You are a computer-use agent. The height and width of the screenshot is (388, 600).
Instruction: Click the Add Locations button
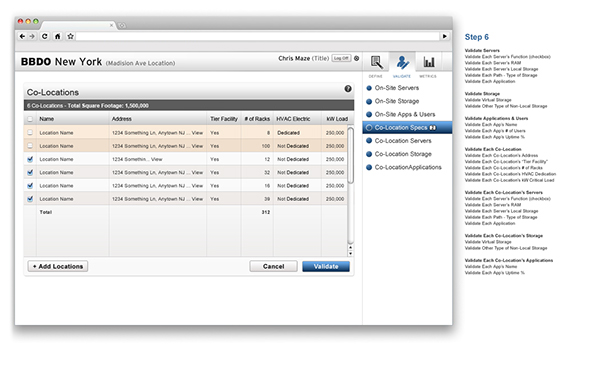(58, 266)
